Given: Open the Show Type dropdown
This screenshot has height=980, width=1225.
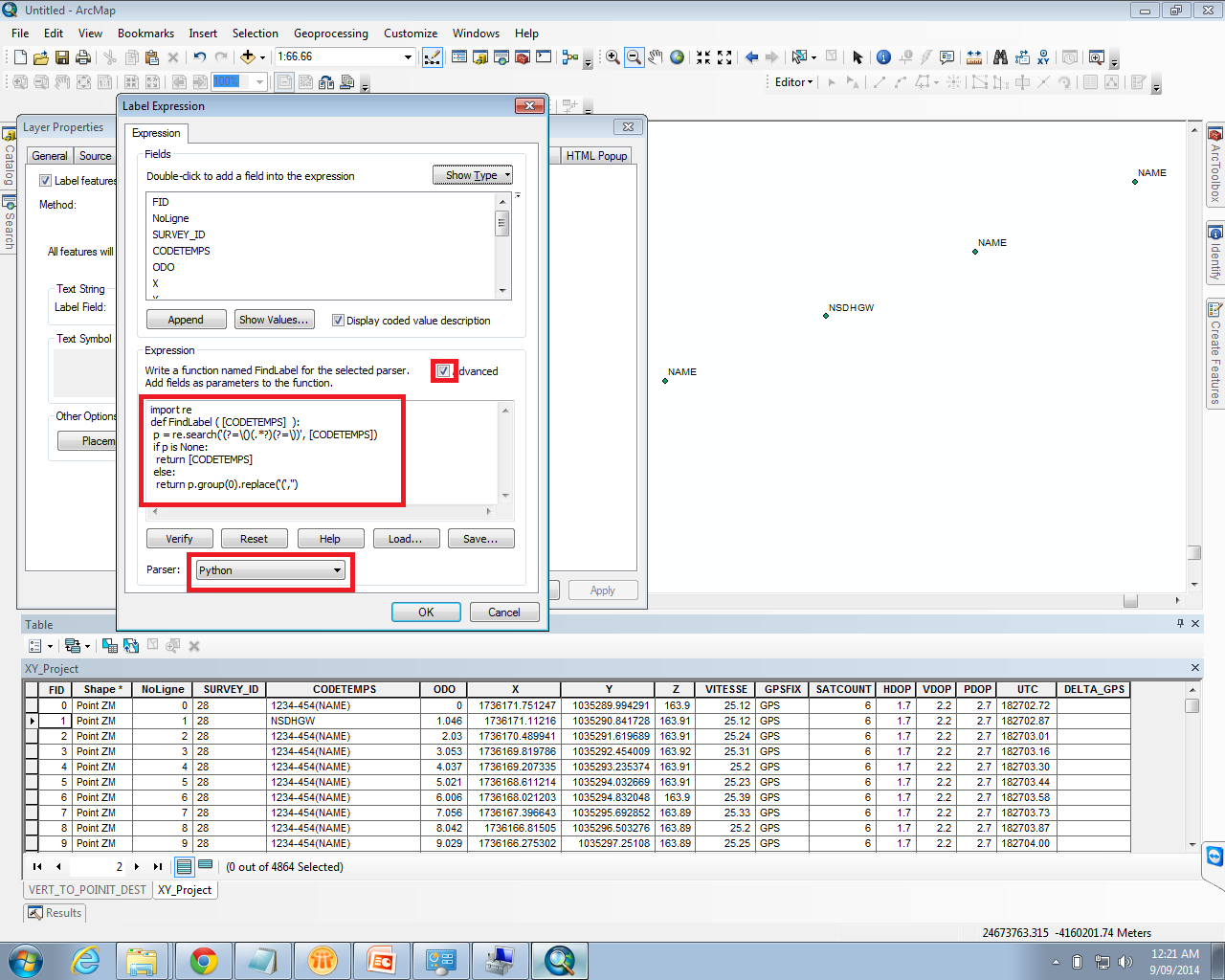Looking at the screenshot, I should [473, 175].
